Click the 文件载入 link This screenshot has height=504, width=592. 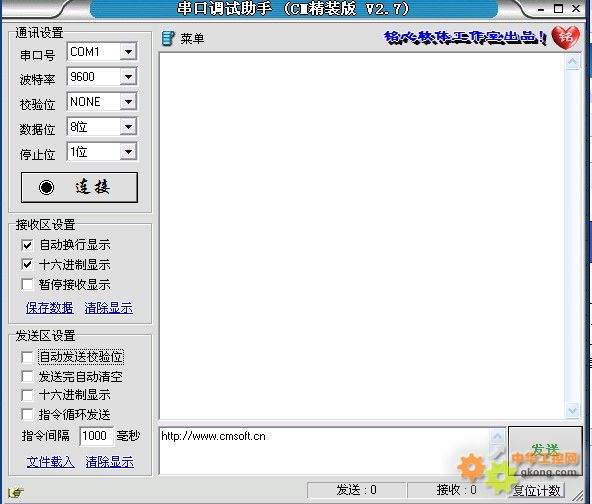click(x=51, y=461)
